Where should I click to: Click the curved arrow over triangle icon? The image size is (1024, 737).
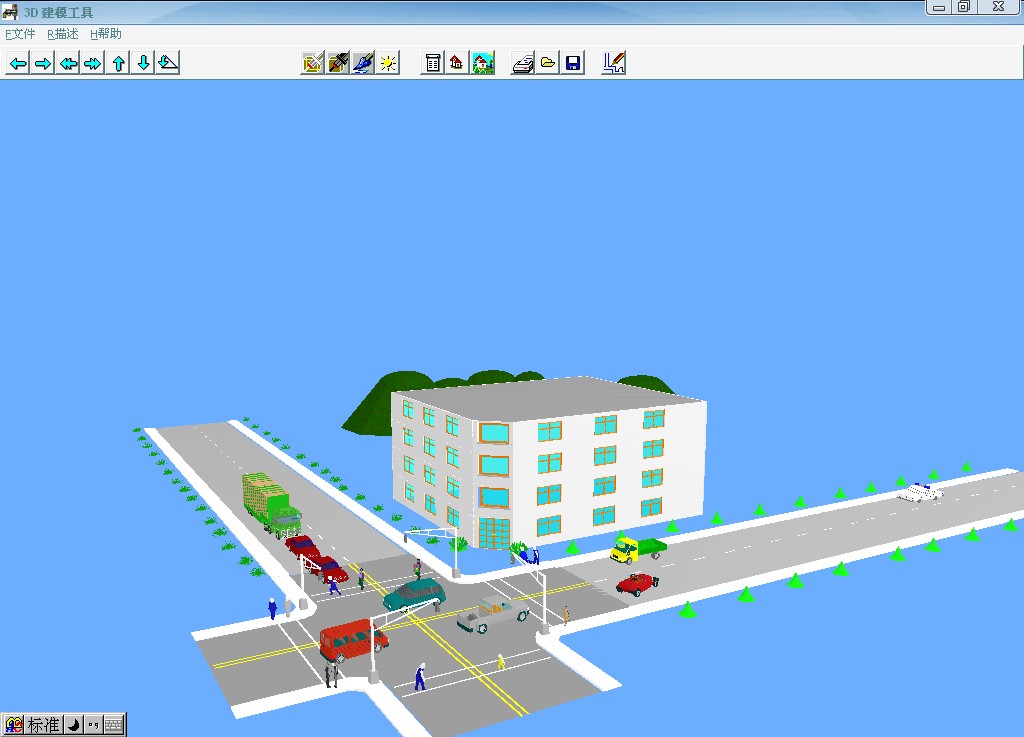[x=168, y=63]
